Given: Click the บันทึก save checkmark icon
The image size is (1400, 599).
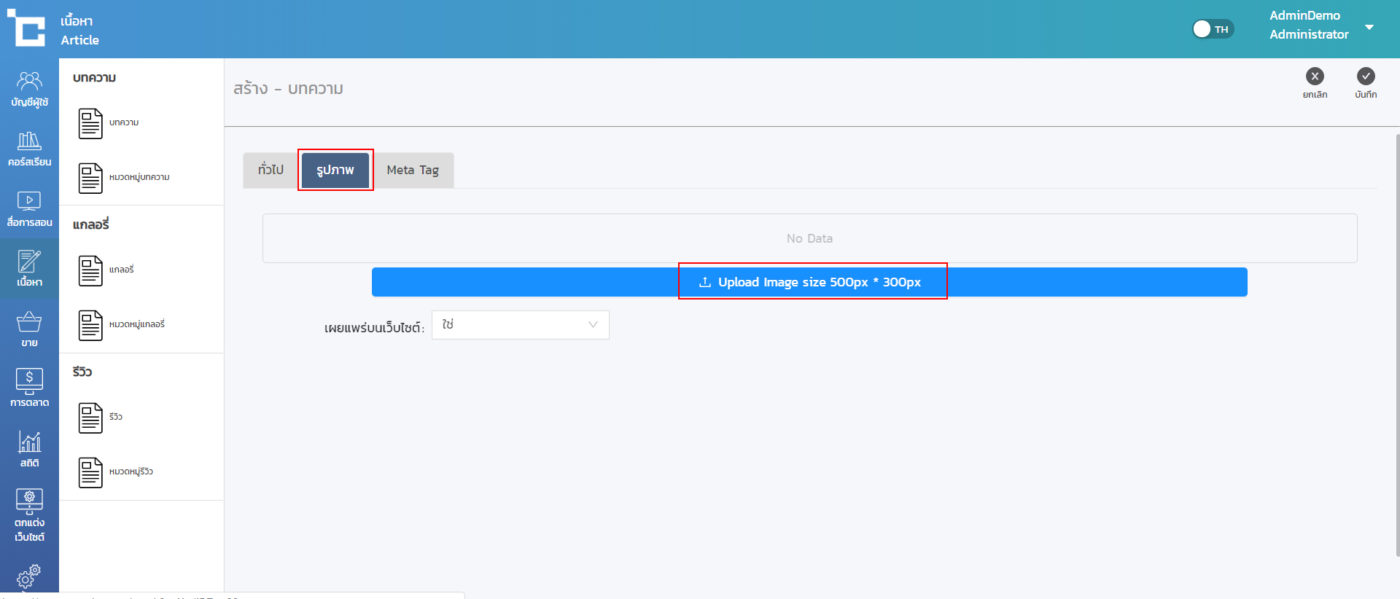Looking at the screenshot, I should click(1365, 77).
